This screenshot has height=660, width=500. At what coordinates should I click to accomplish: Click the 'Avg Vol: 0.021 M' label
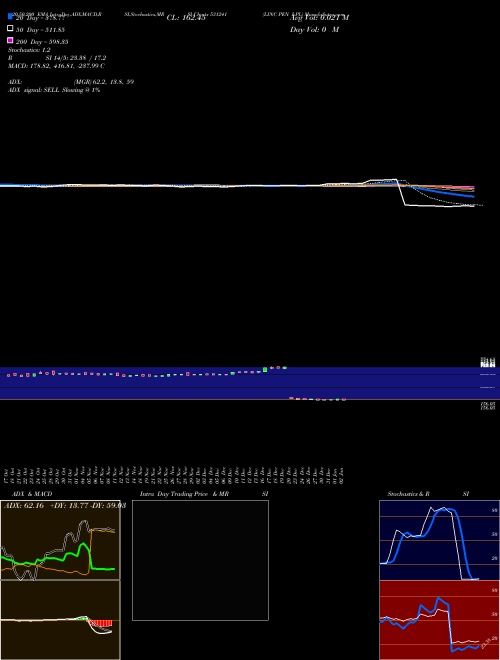319,18
